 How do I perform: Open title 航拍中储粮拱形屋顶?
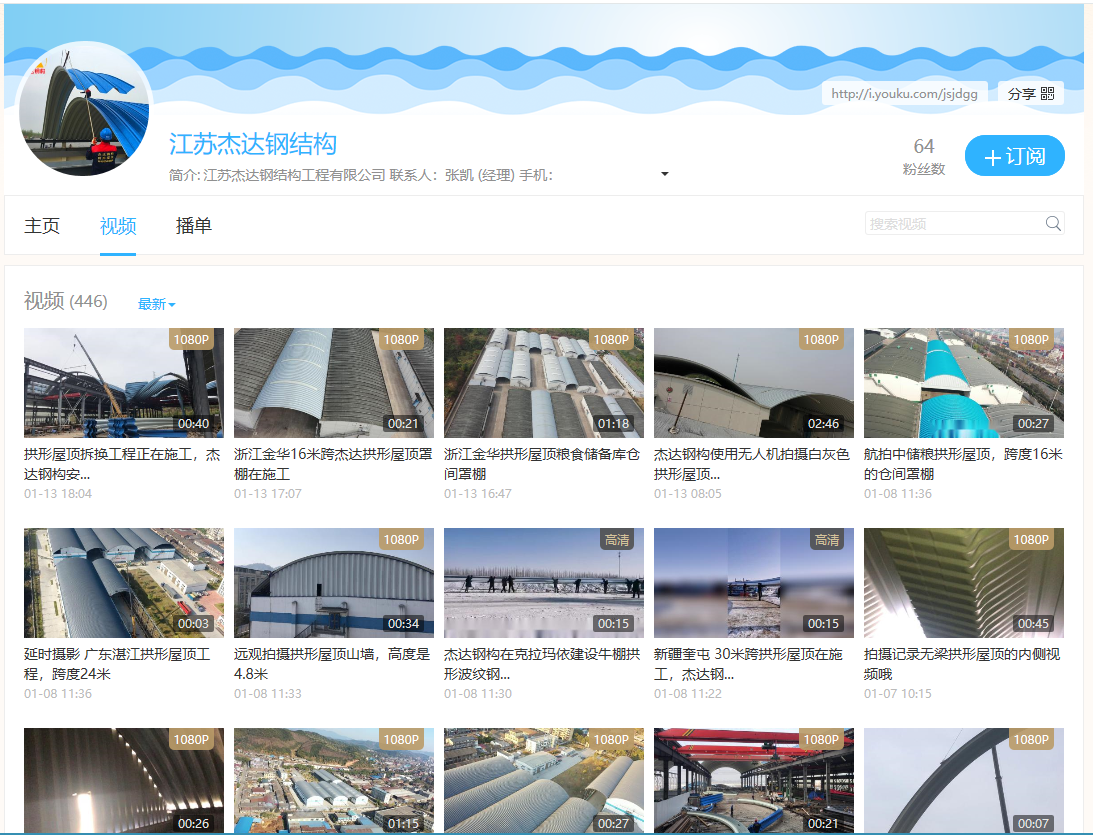coord(963,464)
